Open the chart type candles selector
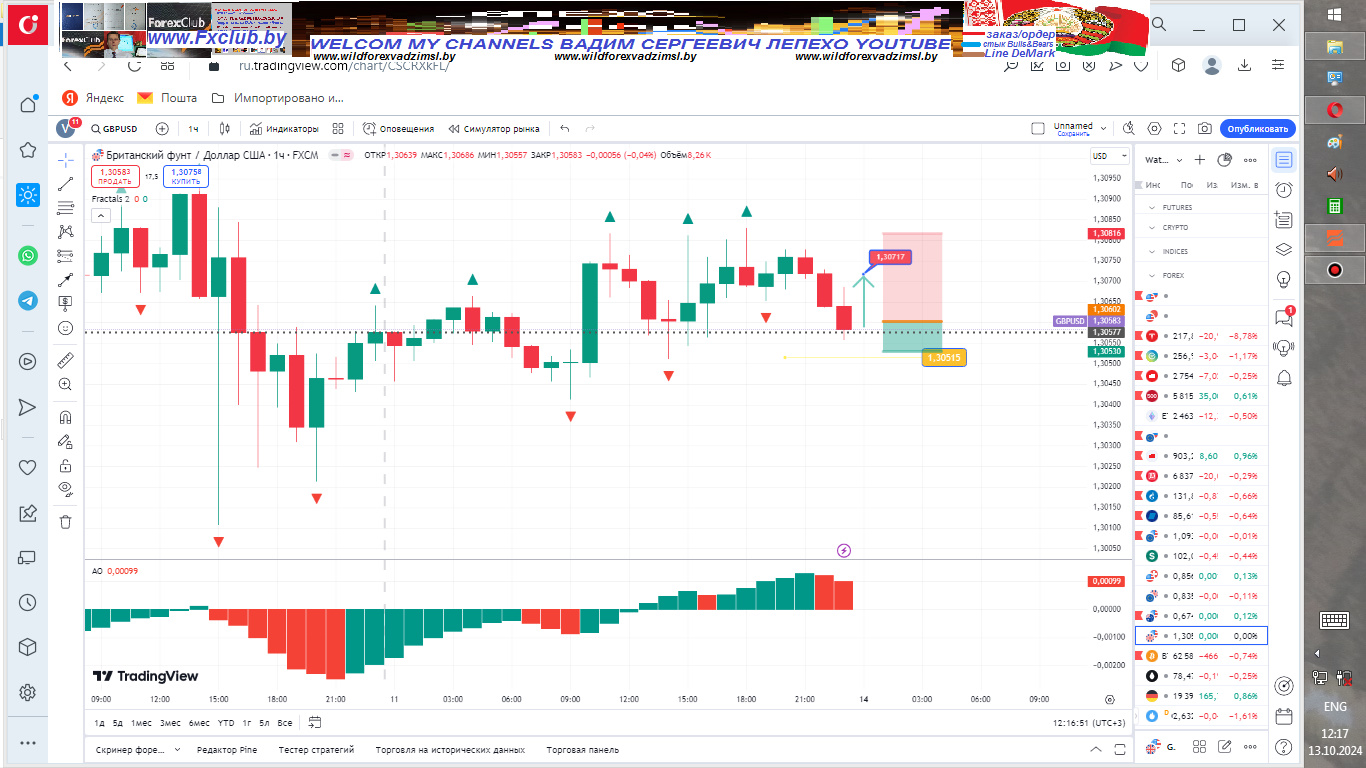Viewport: 1366px width, 768px height. pos(225,129)
